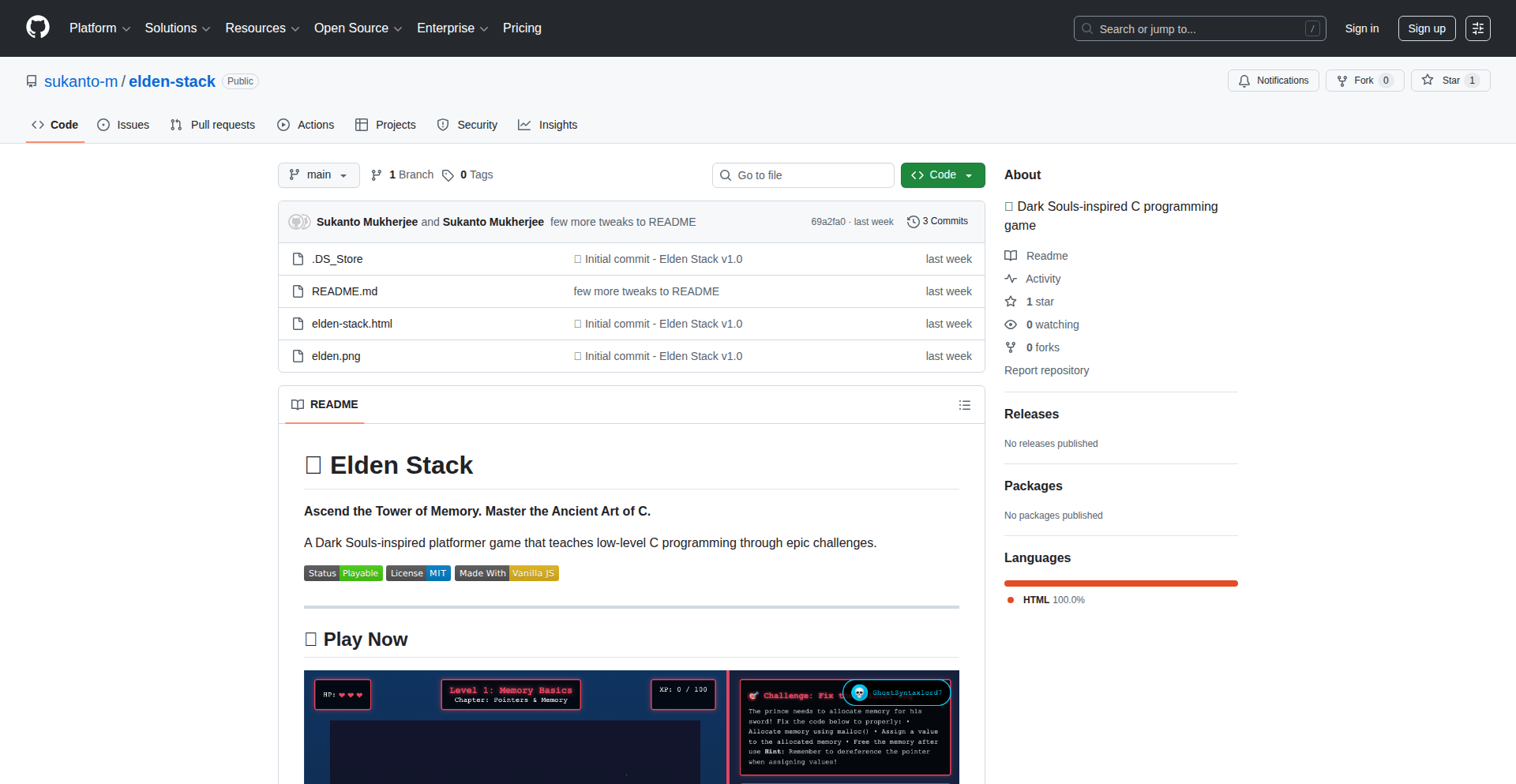Open the Security shield tab

(x=443, y=125)
